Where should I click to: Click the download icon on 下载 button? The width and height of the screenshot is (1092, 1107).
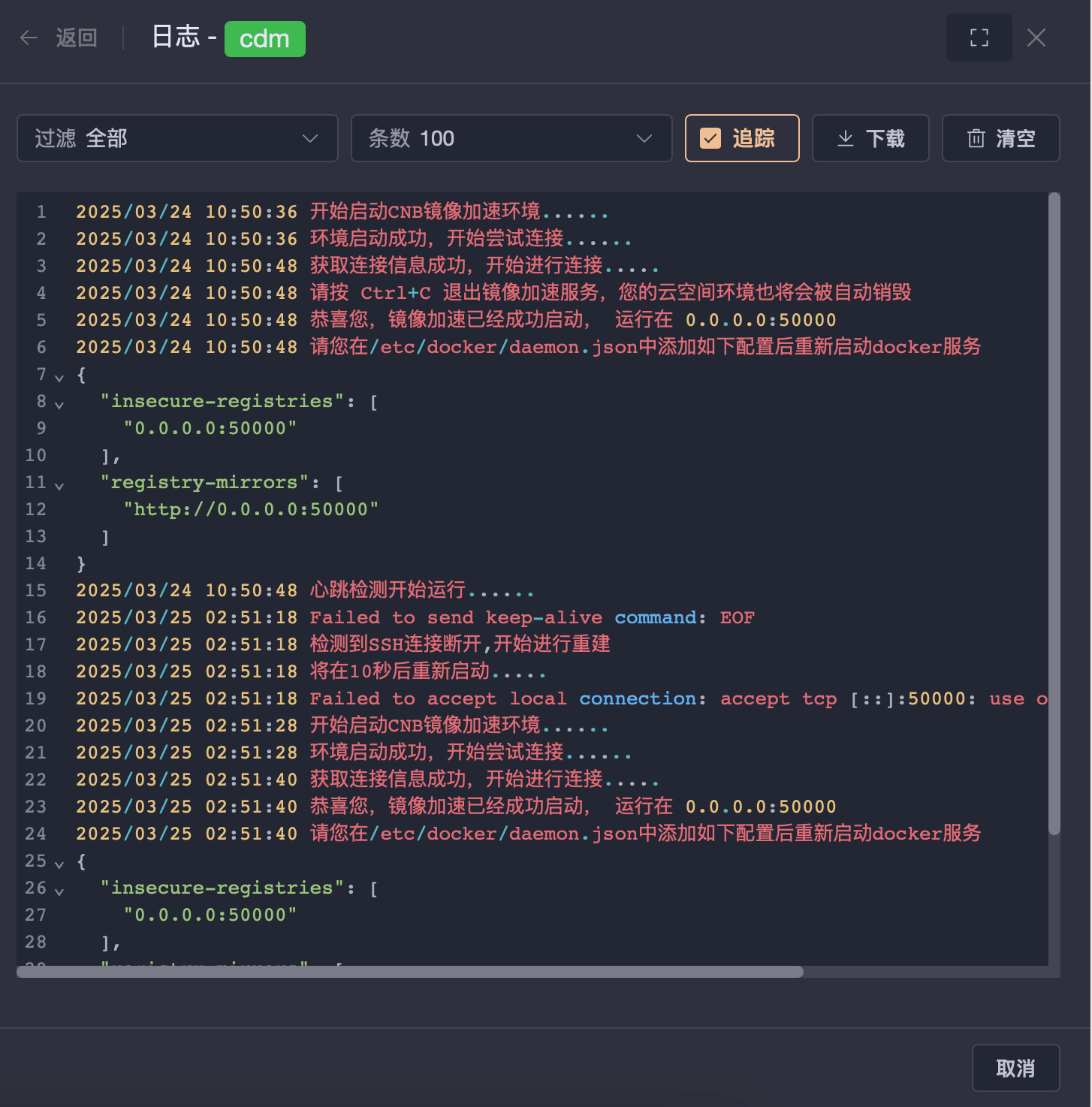tap(846, 138)
